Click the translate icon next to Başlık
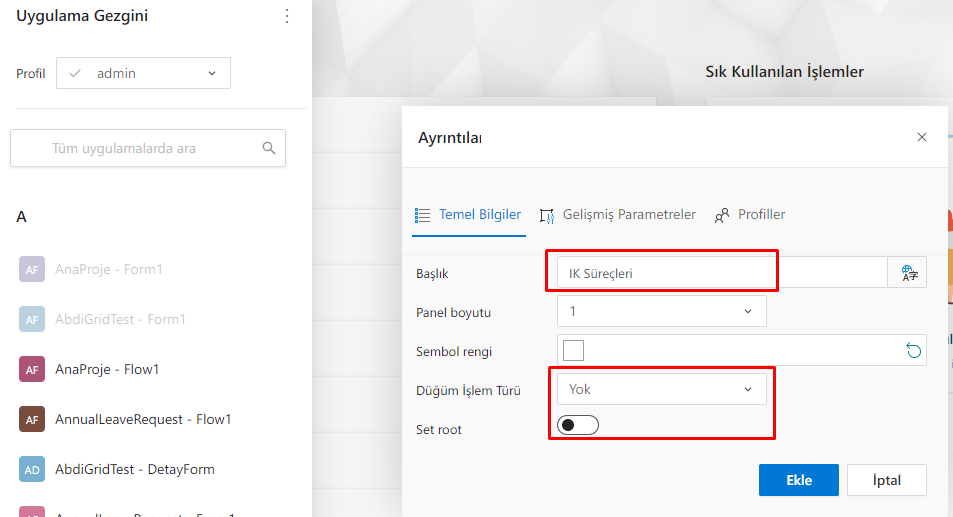 point(908,273)
